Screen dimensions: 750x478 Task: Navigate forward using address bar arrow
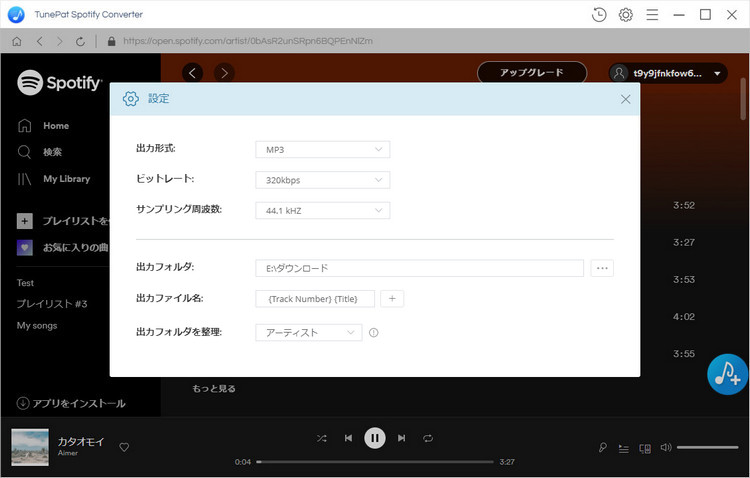(x=59, y=42)
